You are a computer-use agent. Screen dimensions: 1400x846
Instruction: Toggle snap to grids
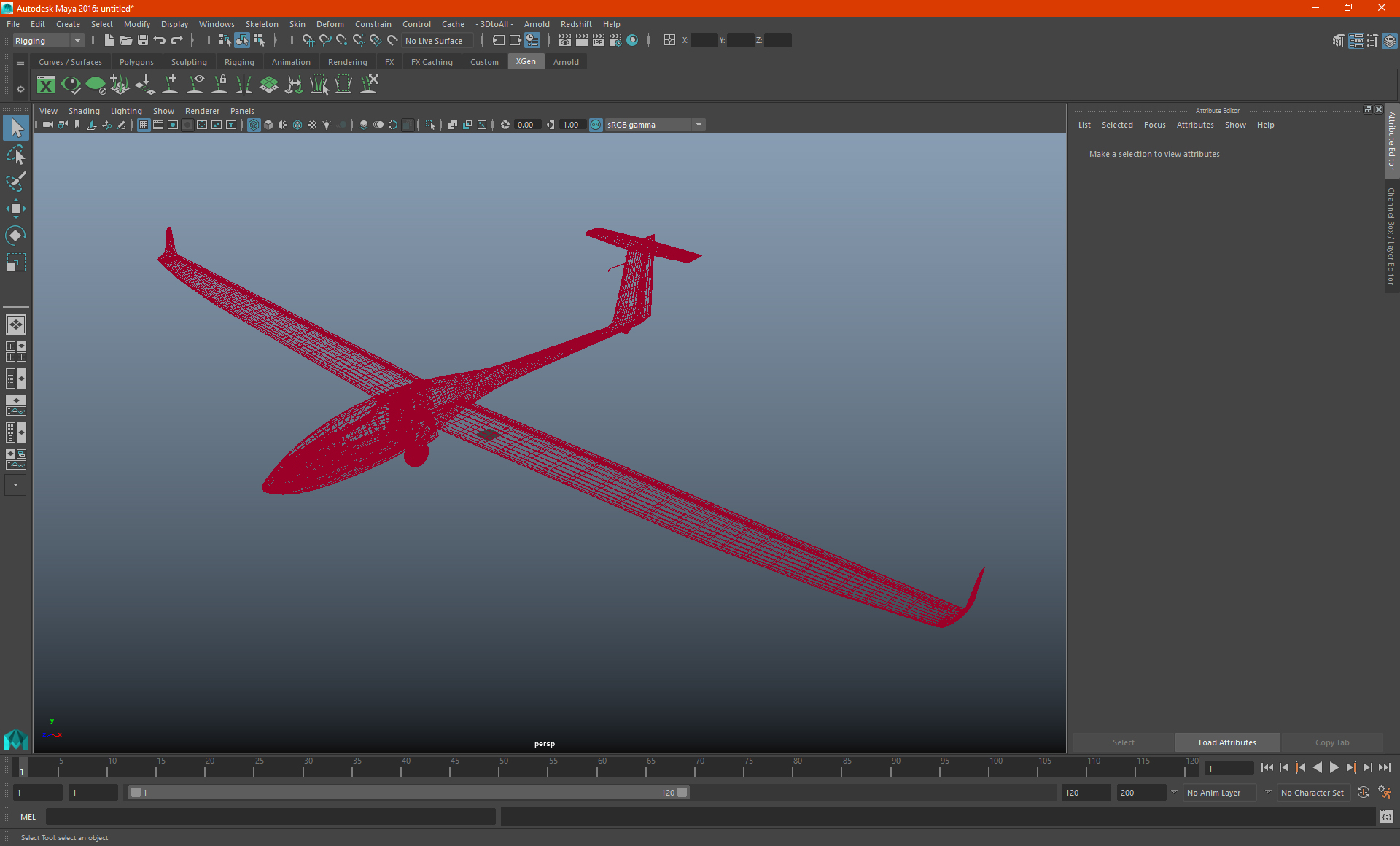[308, 41]
